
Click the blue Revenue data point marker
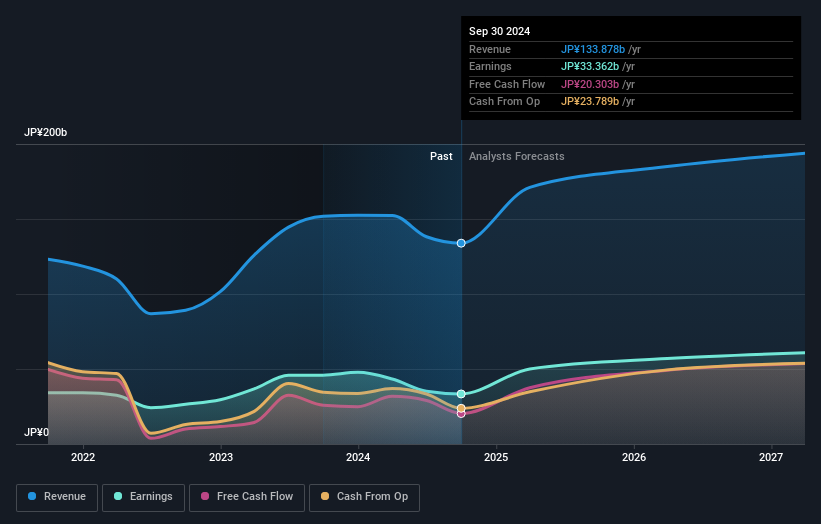point(461,243)
